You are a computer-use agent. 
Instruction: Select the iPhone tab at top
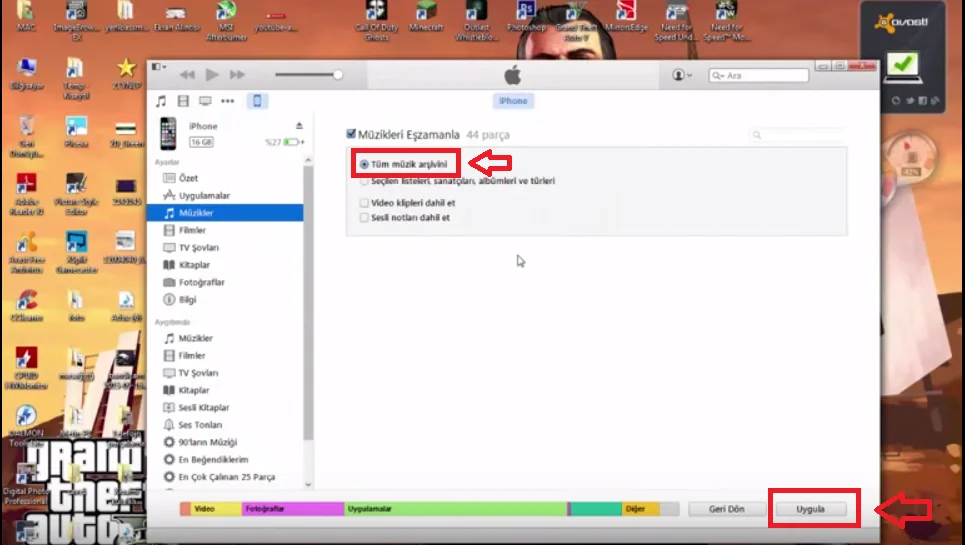coord(513,101)
